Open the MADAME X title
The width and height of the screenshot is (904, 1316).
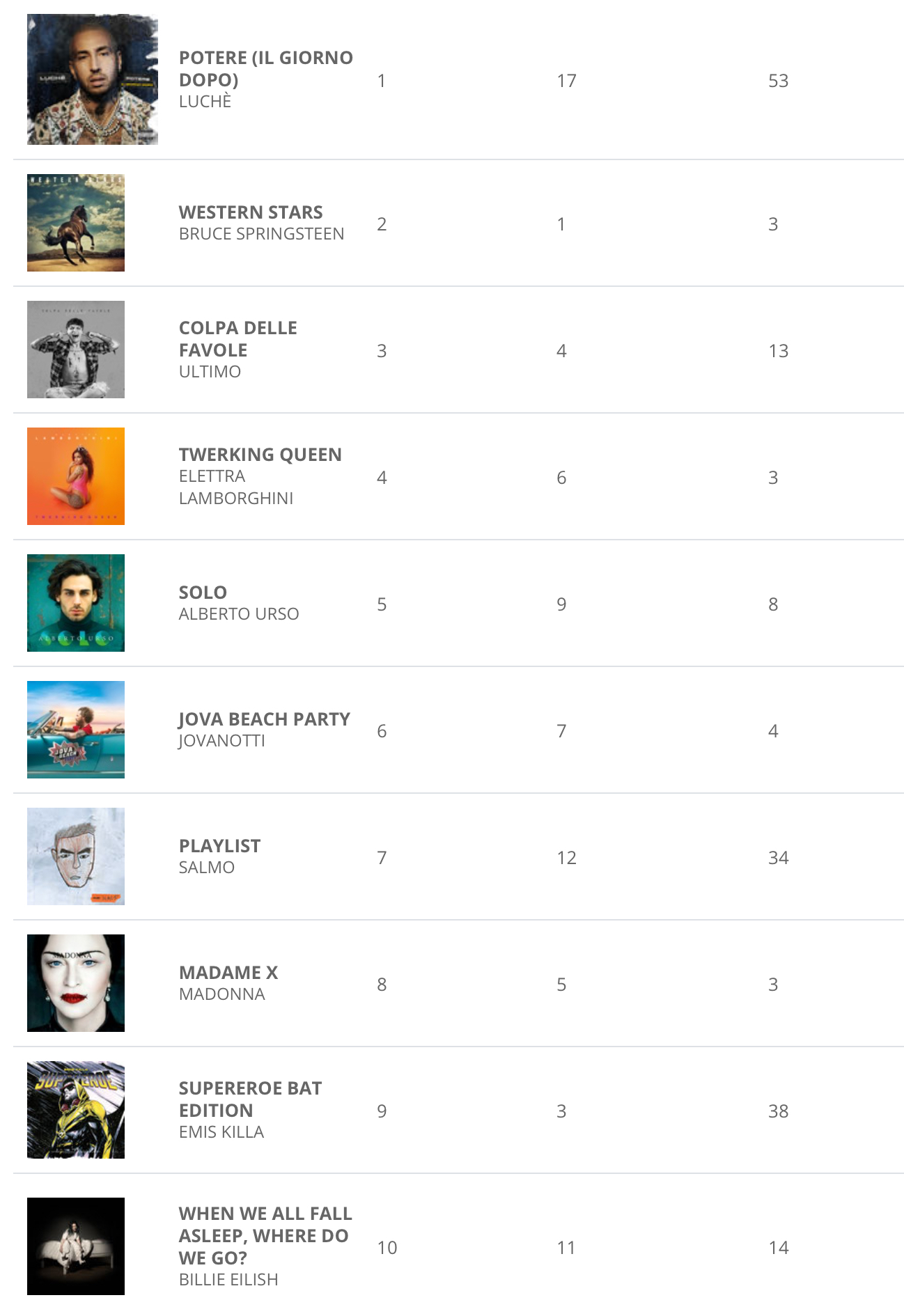pyautogui.click(x=228, y=972)
